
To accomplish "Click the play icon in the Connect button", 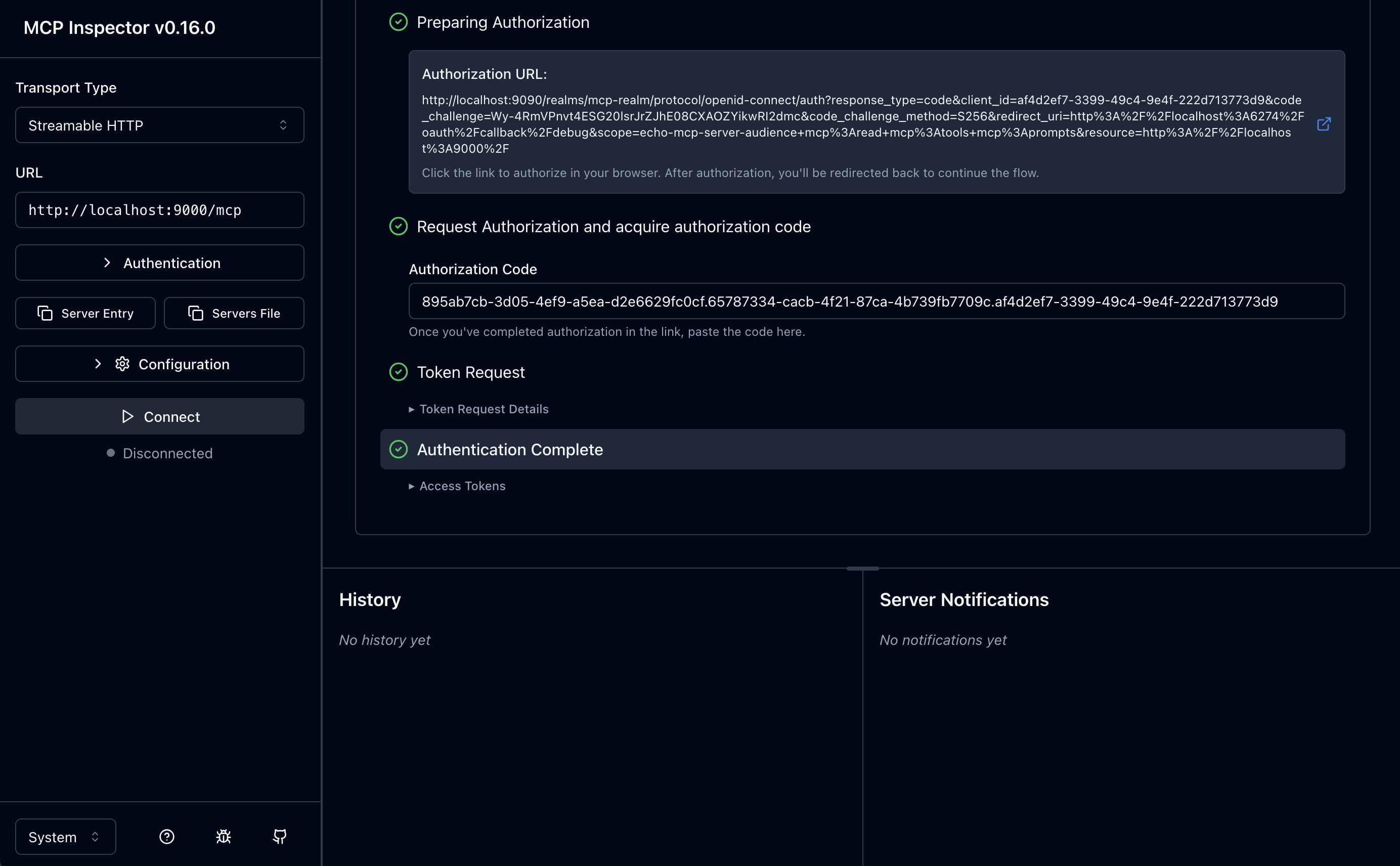I will pyautogui.click(x=127, y=416).
